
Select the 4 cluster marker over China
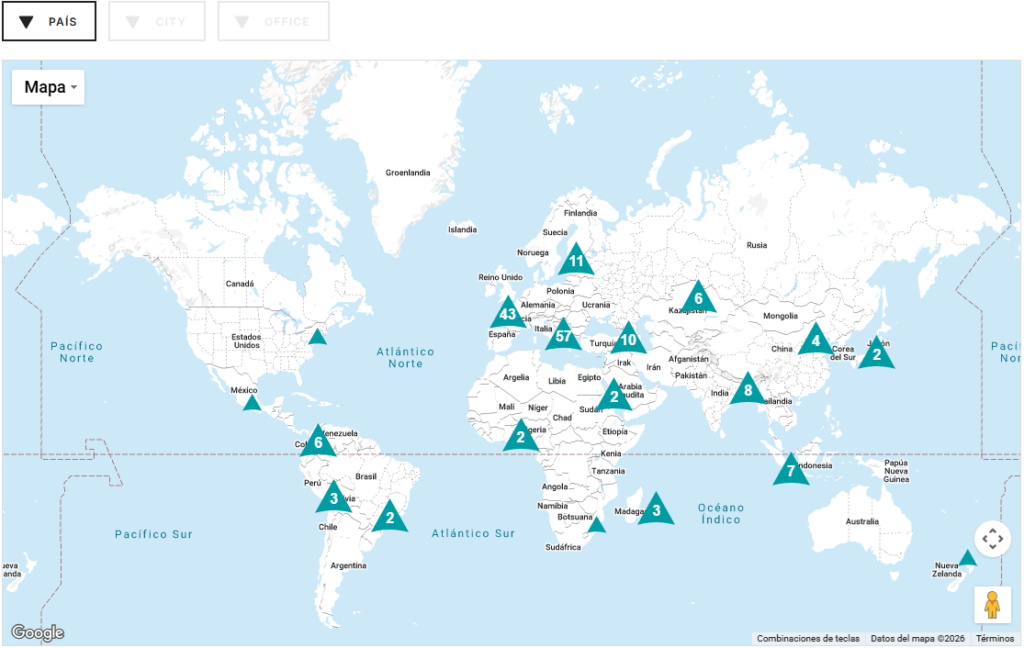816,341
